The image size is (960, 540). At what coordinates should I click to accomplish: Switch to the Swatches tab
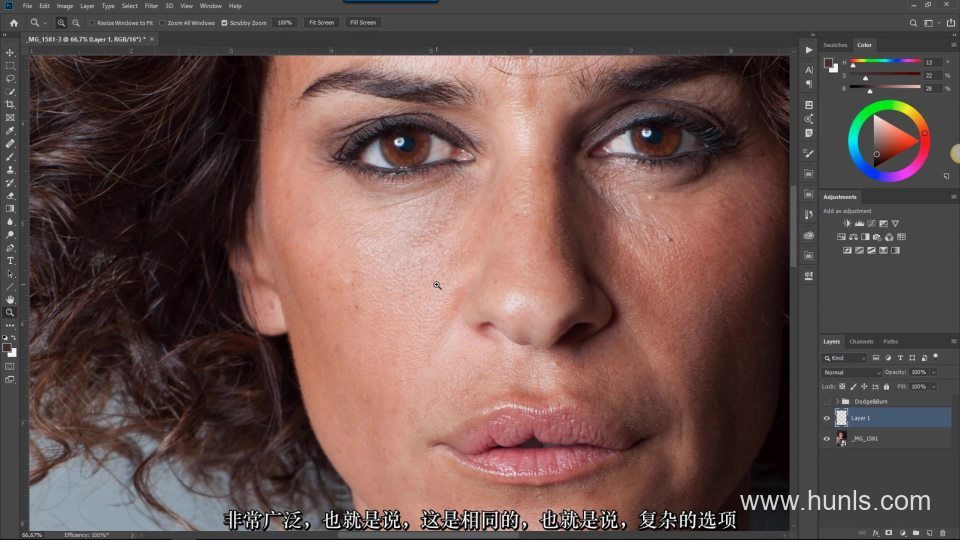pos(835,45)
